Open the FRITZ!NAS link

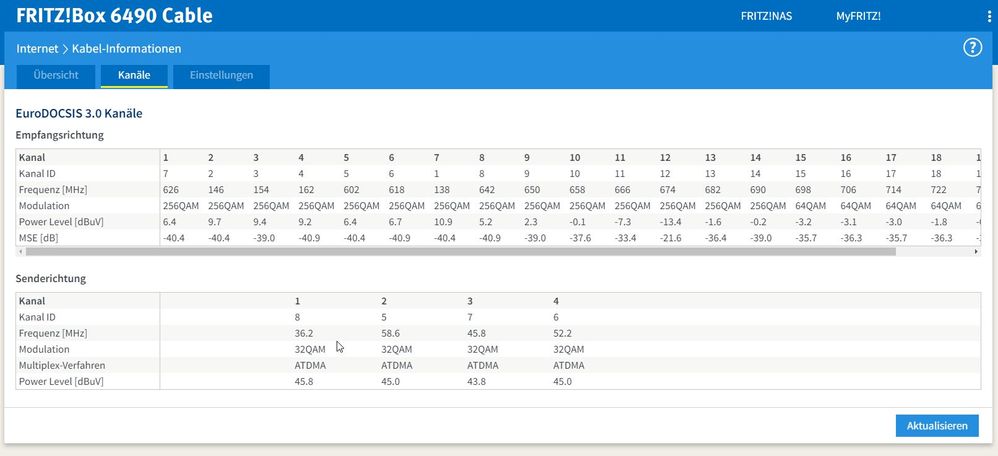[x=766, y=17]
